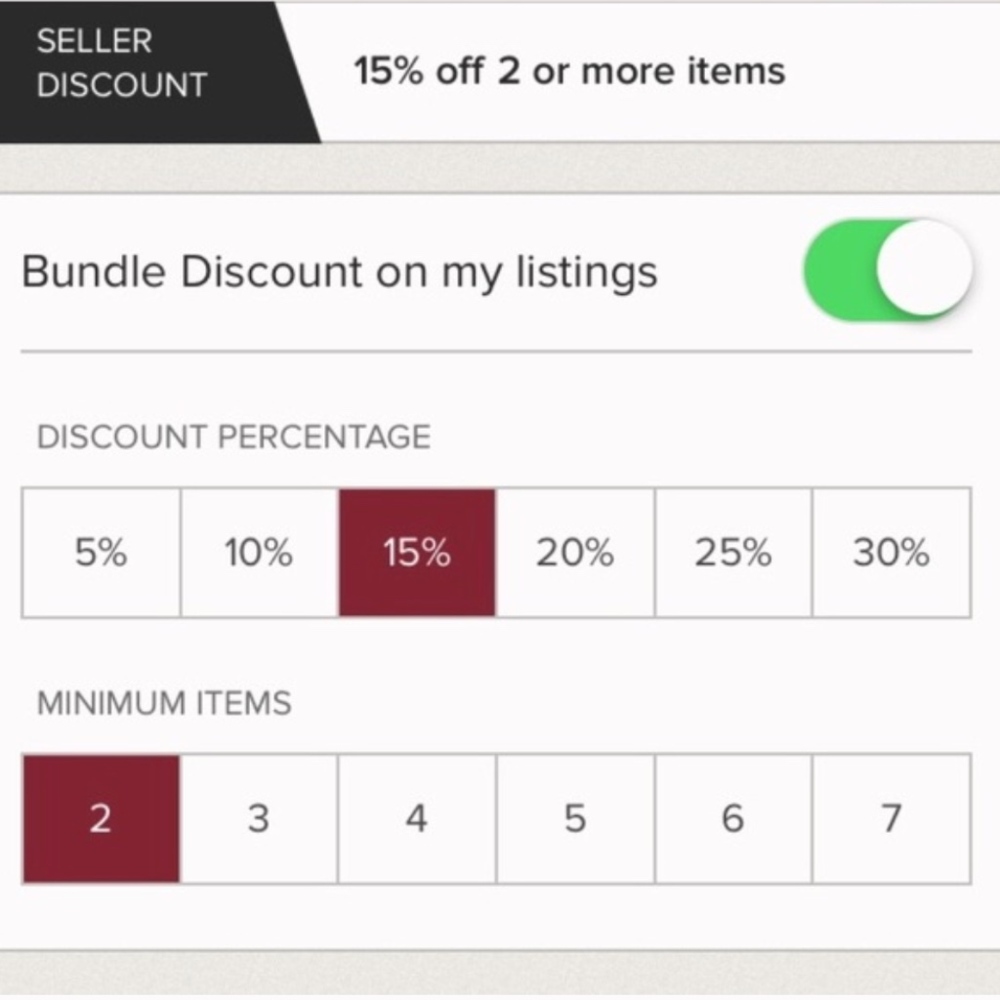This screenshot has width=1000, height=1000.
Task: Click the SELLER DISCOUNT banner
Action: pos(120,62)
